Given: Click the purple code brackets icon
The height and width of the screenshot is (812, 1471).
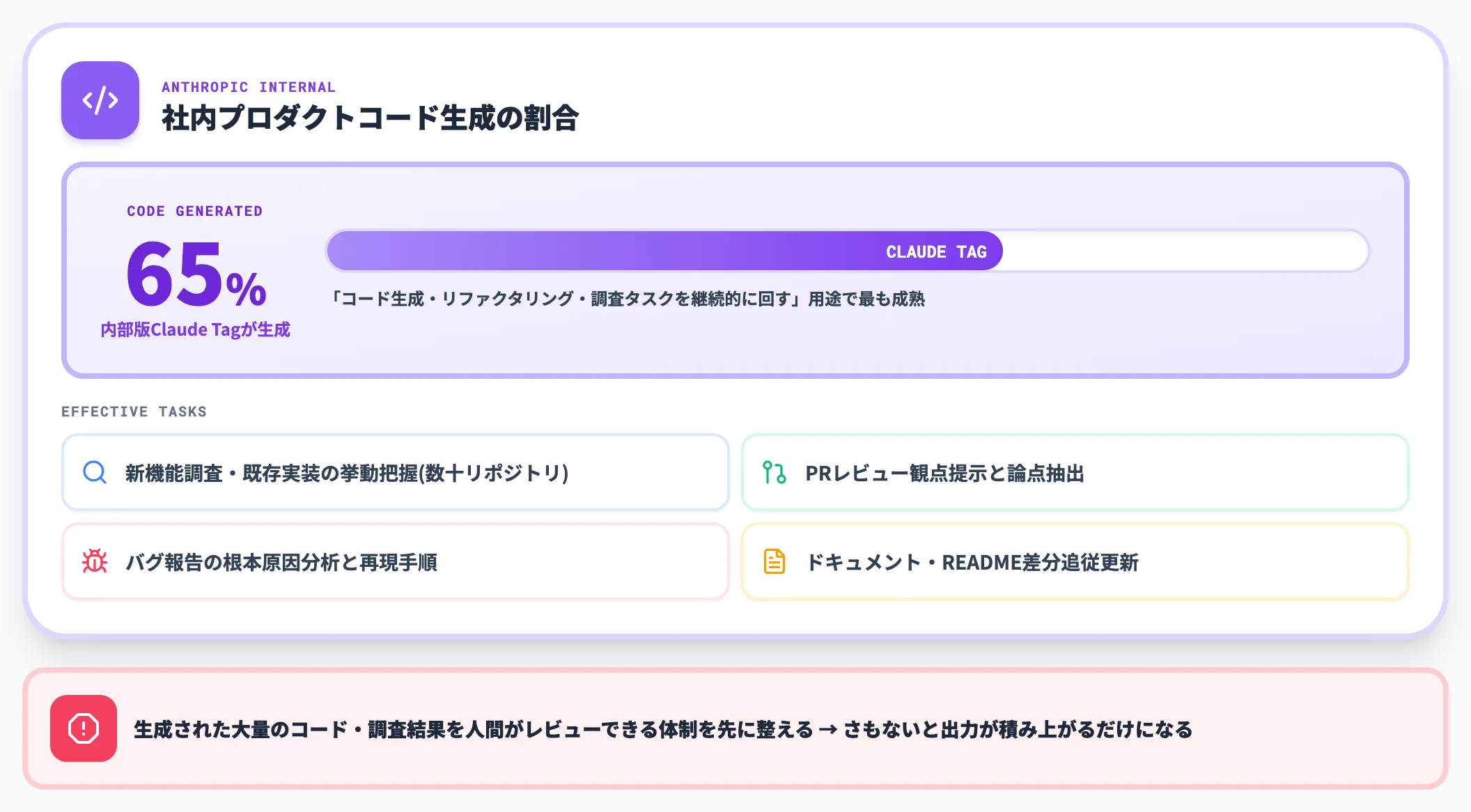Looking at the screenshot, I should pos(100,100).
